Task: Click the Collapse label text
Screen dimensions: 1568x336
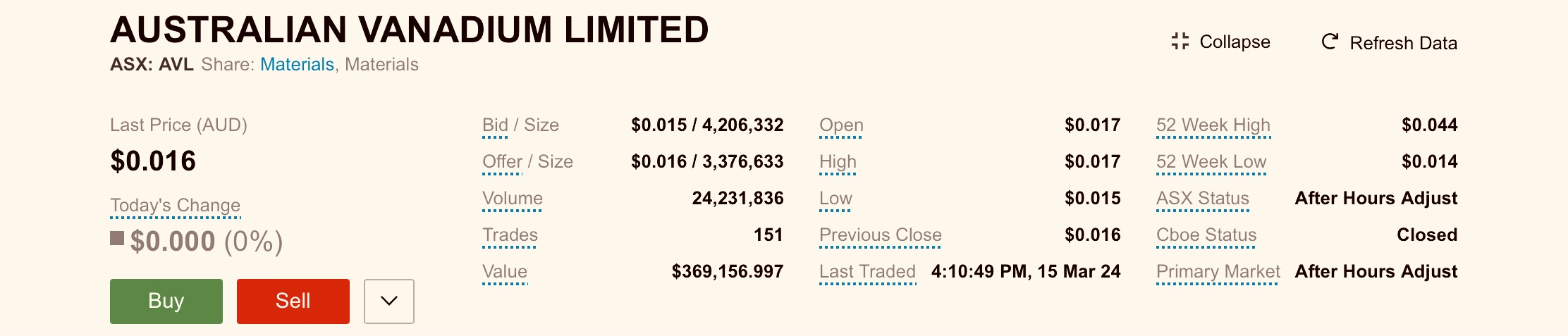Action: click(1235, 42)
